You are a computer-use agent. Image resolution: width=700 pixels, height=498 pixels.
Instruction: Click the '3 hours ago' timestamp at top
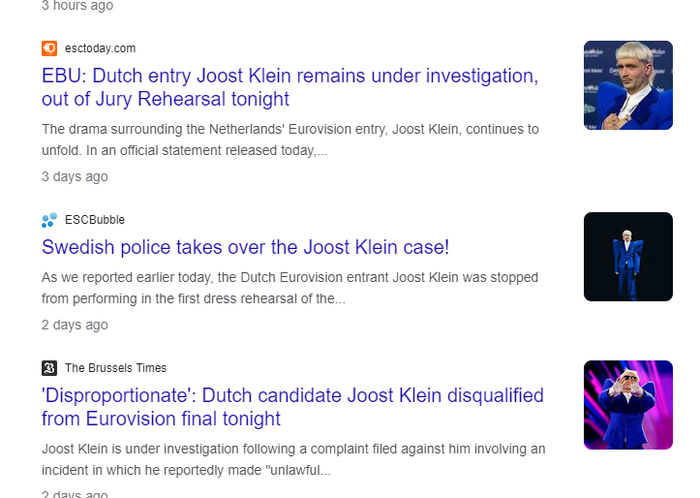(77, 5)
